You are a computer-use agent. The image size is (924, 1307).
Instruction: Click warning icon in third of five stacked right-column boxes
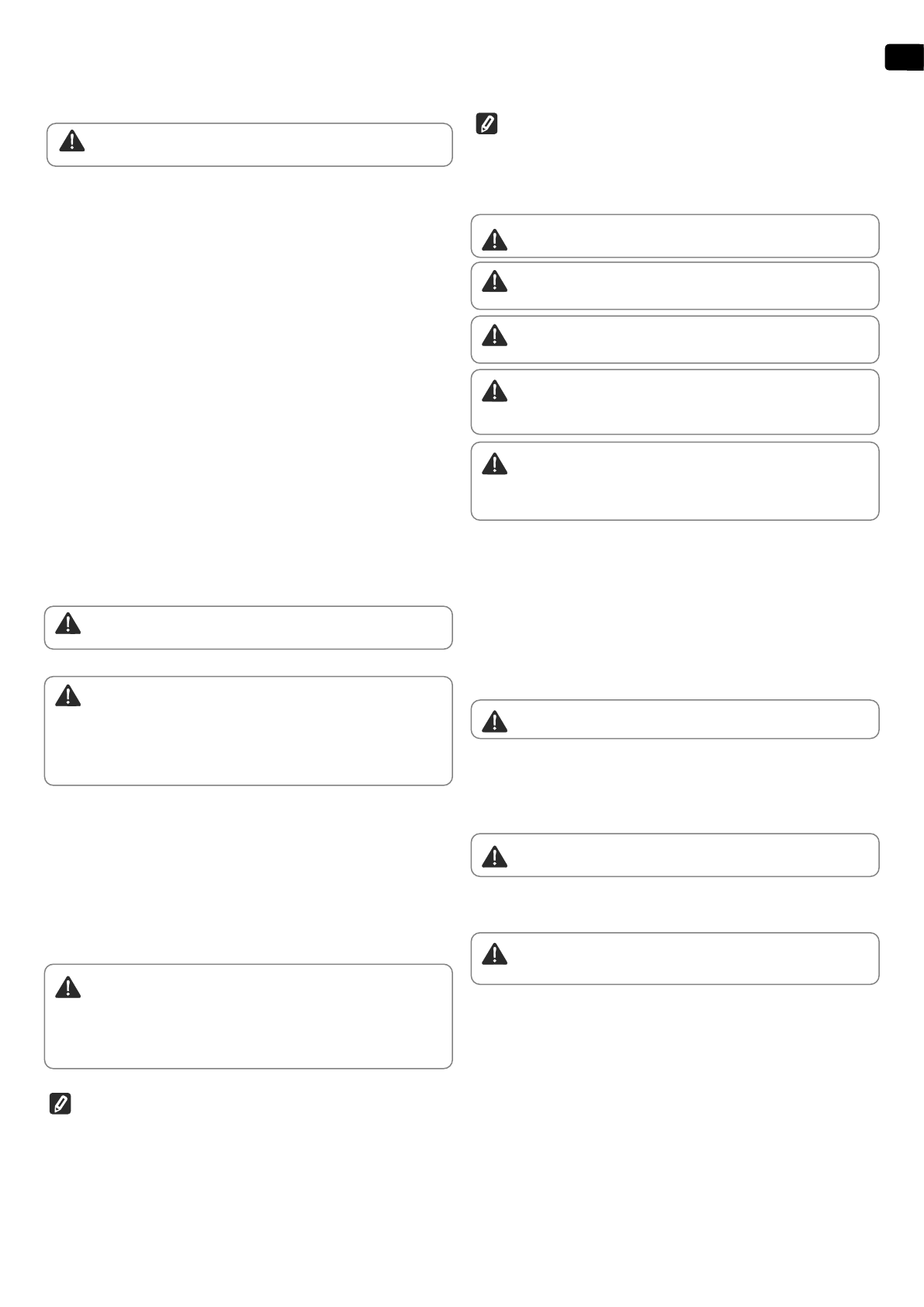click(x=494, y=335)
